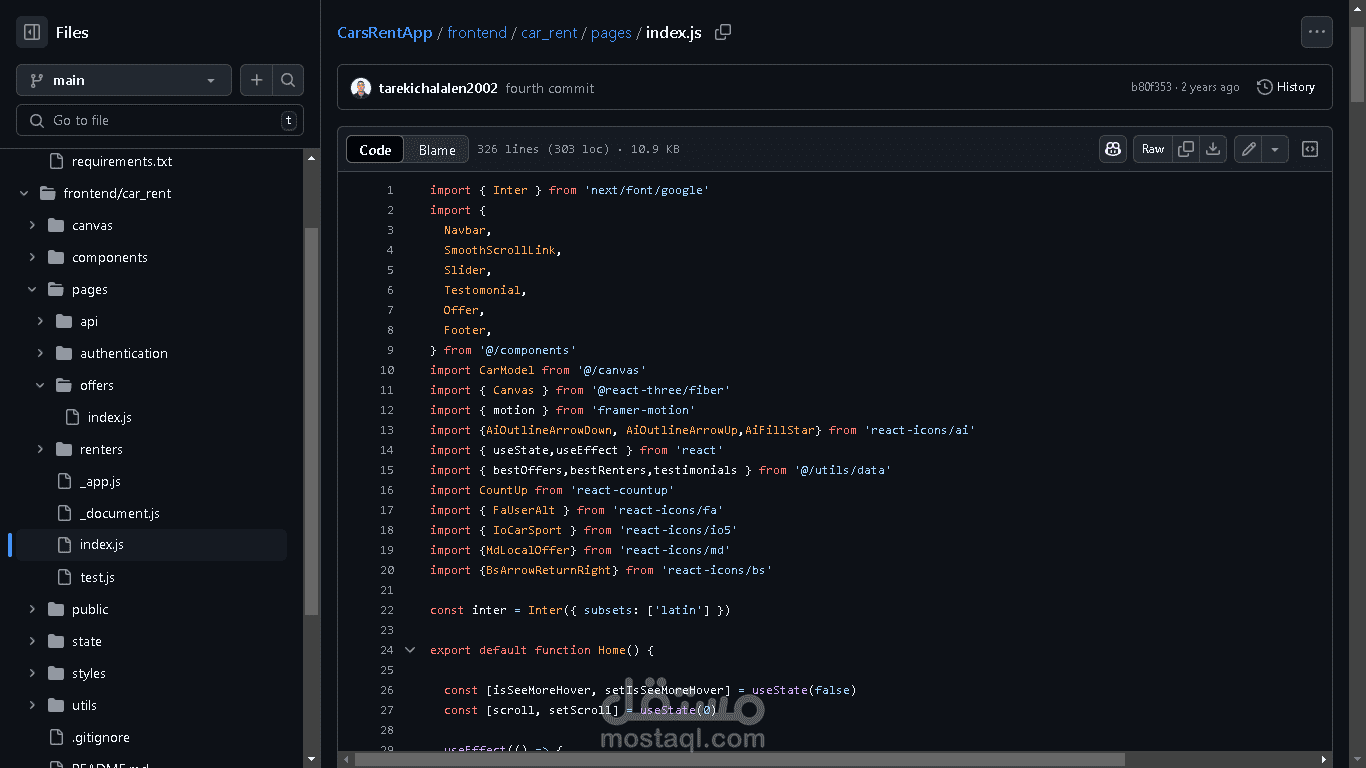
Task: Open index.js inside offers folder
Action: [x=110, y=417]
